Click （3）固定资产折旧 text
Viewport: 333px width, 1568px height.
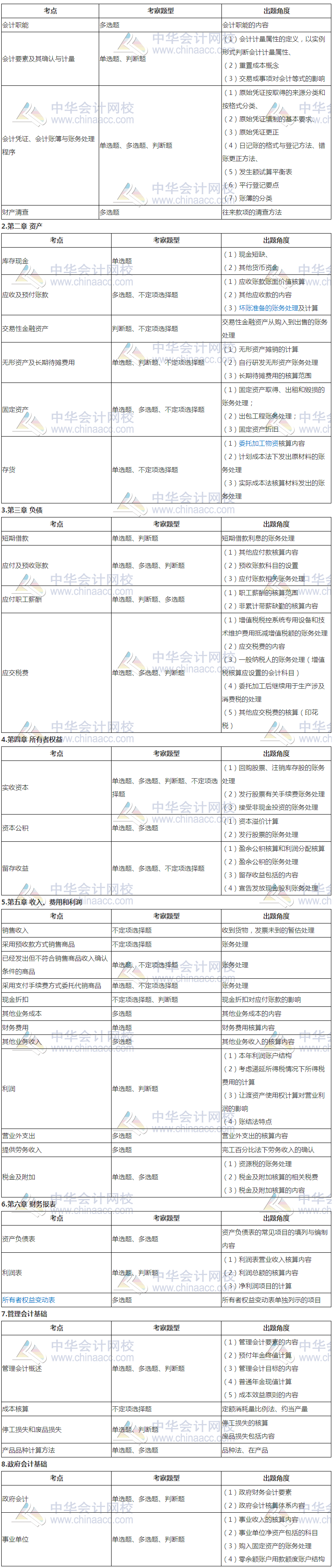(251, 429)
